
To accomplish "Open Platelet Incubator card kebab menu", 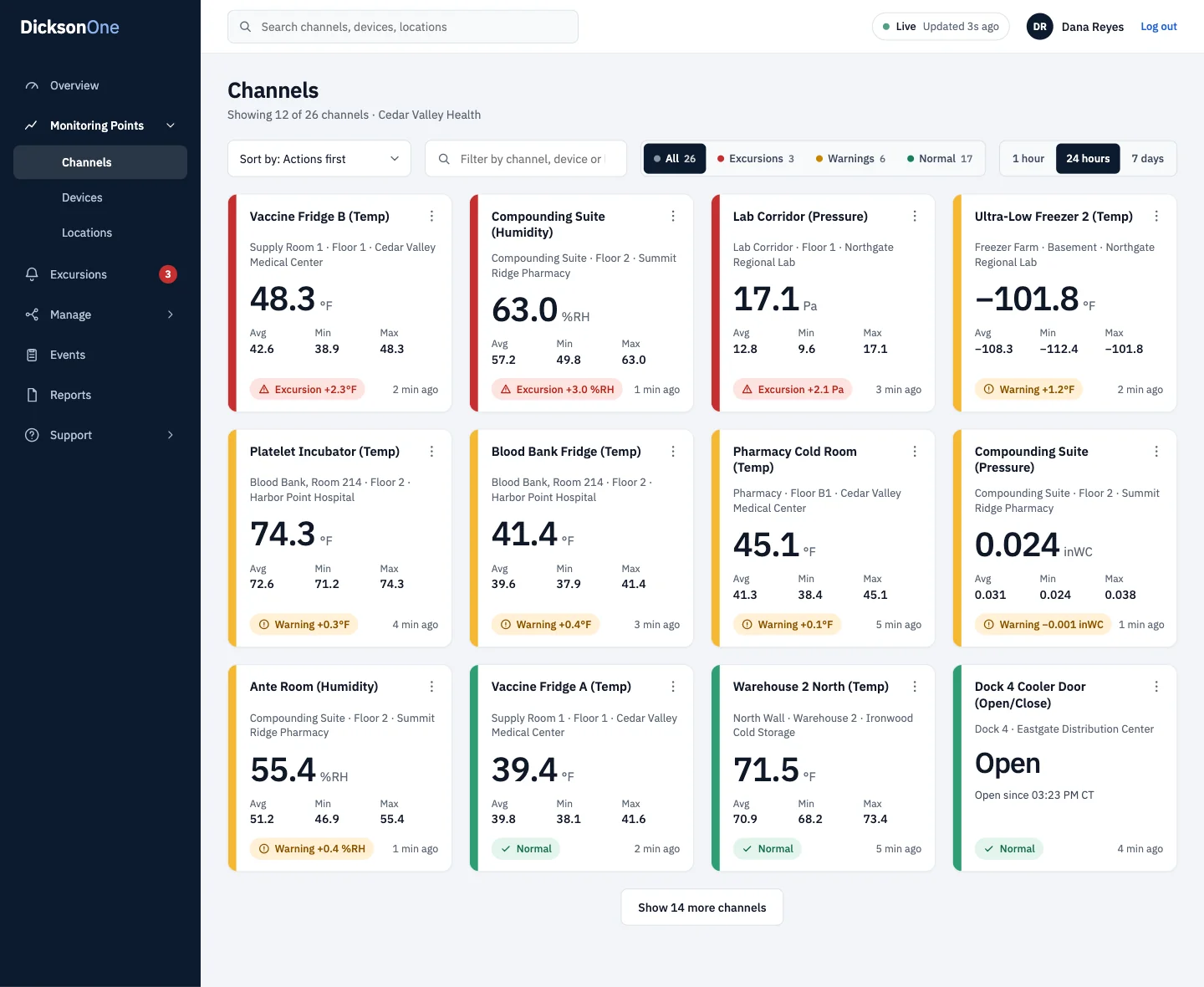I will pos(431,452).
